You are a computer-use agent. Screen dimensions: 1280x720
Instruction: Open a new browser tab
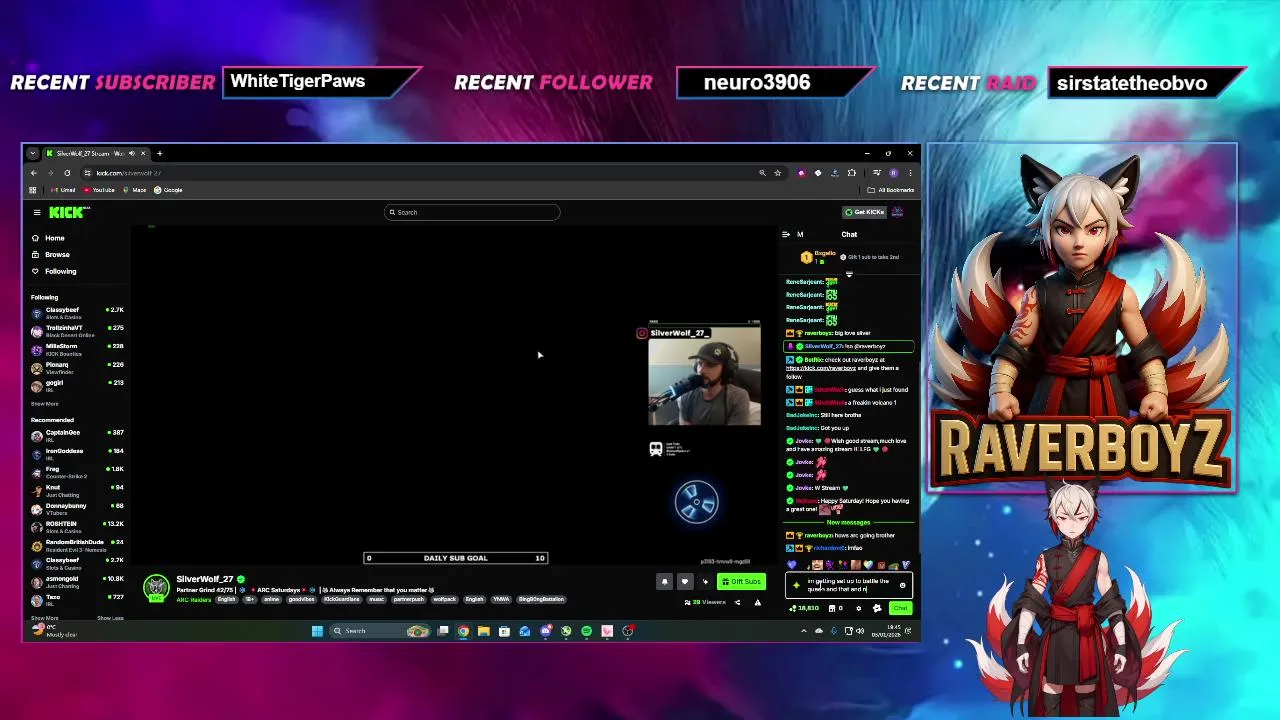[x=159, y=153]
